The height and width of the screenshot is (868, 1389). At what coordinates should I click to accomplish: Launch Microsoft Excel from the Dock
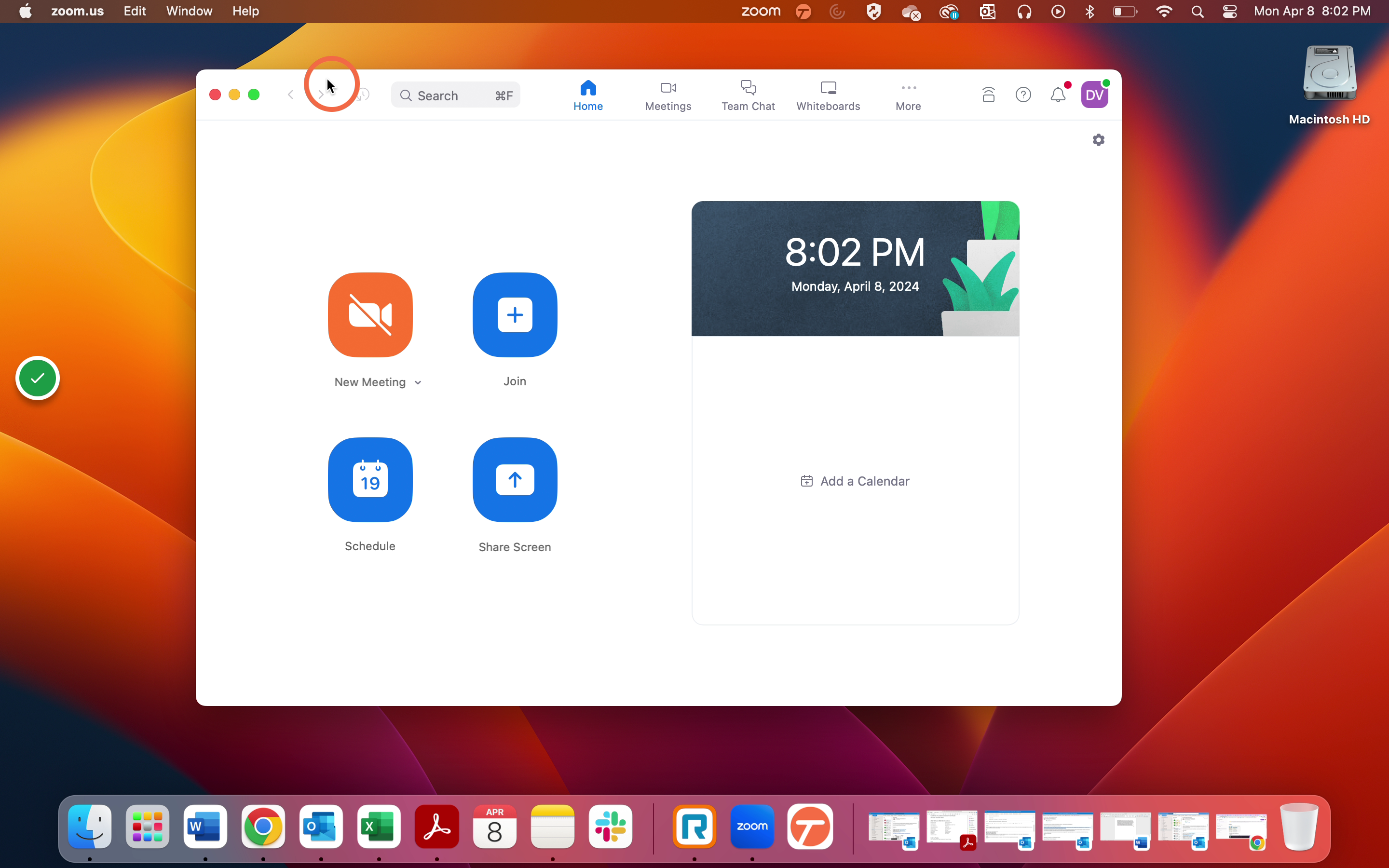[x=379, y=826]
